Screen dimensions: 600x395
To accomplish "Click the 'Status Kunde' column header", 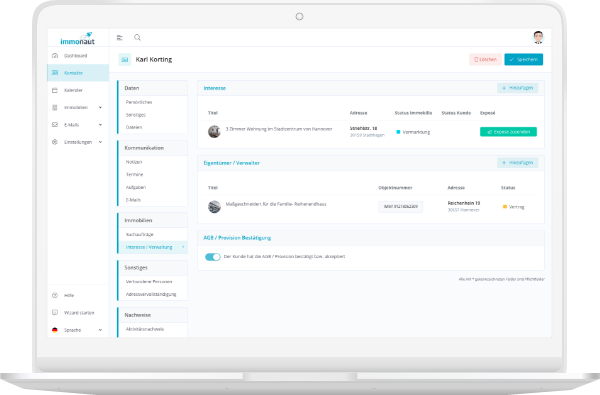I will [x=456, y=113].
